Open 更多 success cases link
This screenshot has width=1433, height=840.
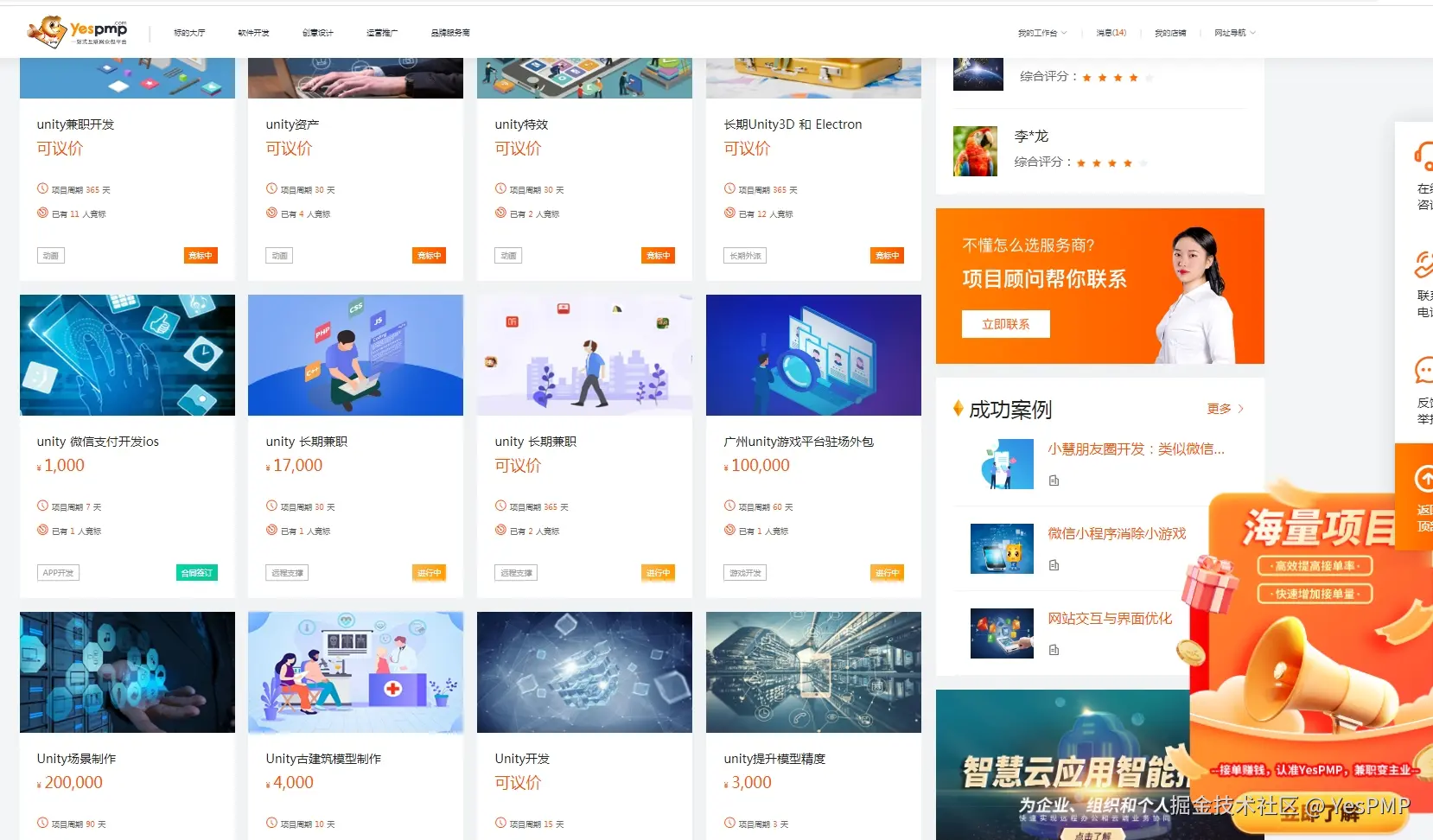[1225, 409]
